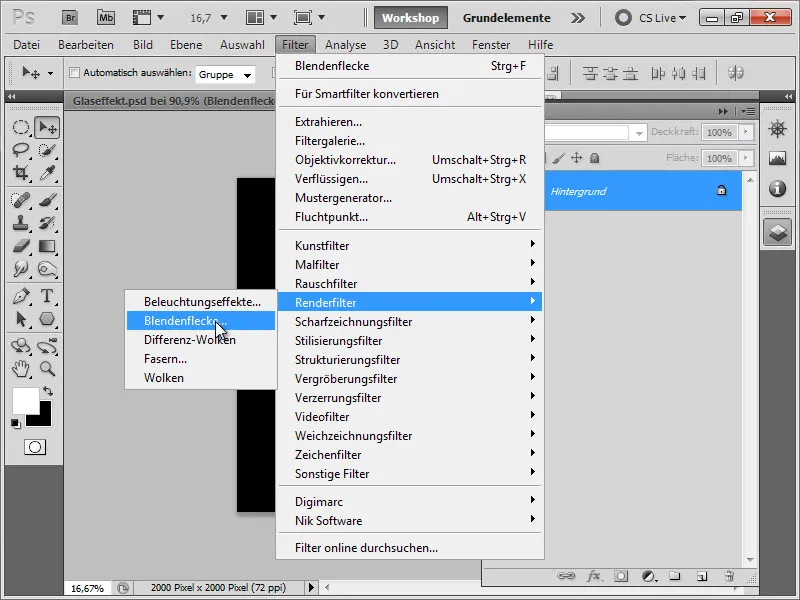Select the Gradient tool
Image resolution: width=800 pixels, height=600 pixels.
47,246
